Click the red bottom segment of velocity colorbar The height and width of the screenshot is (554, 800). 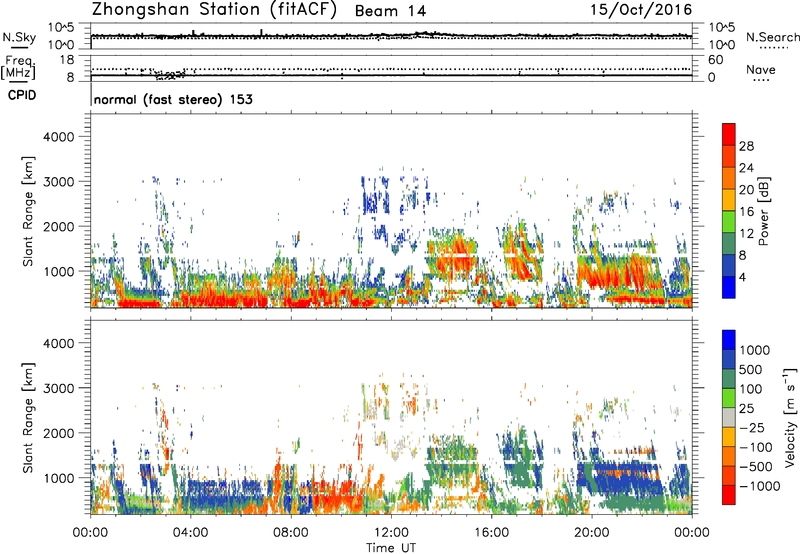click(729, 495)
